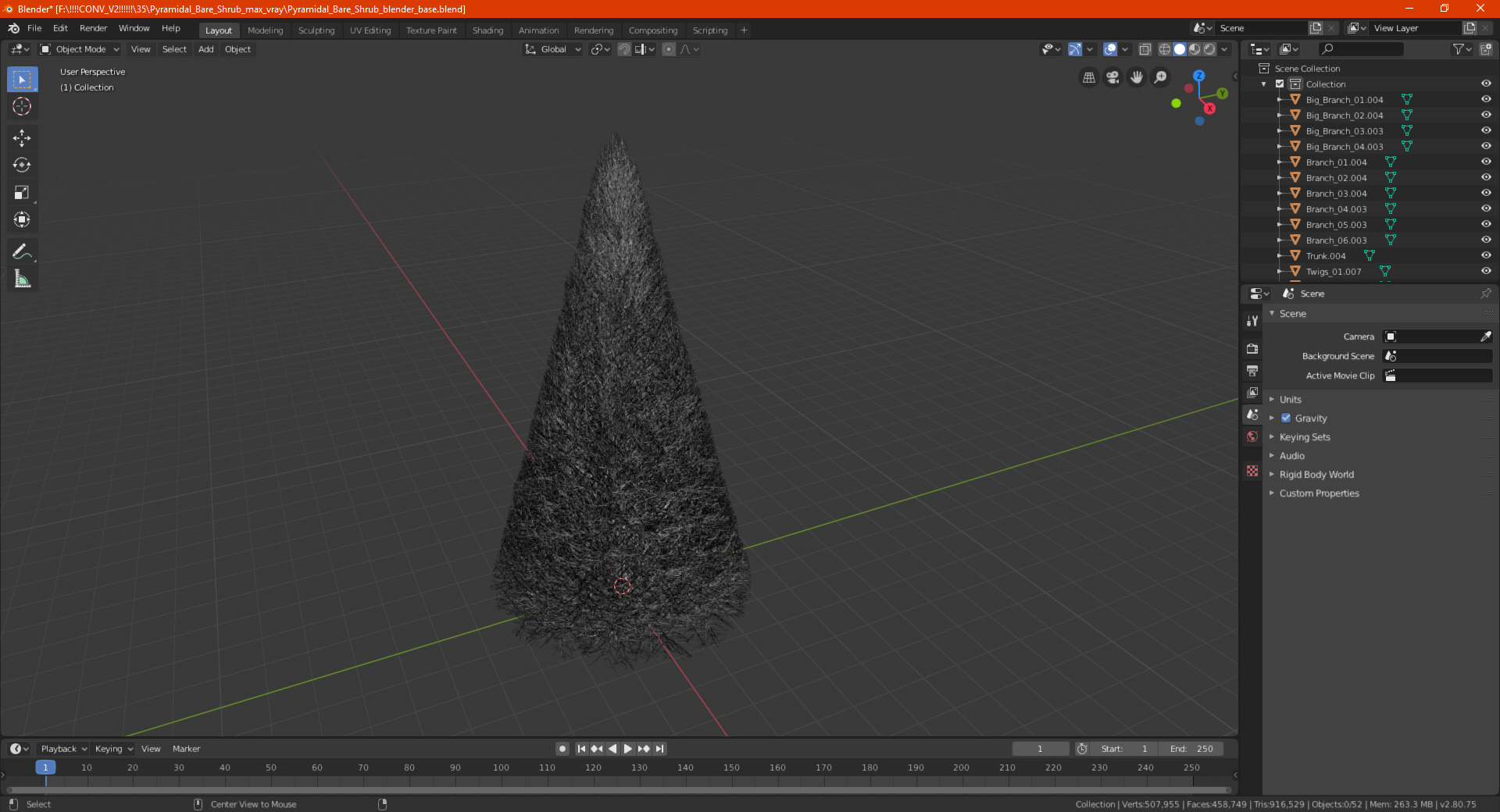Open the Render menu

[93, 28]
